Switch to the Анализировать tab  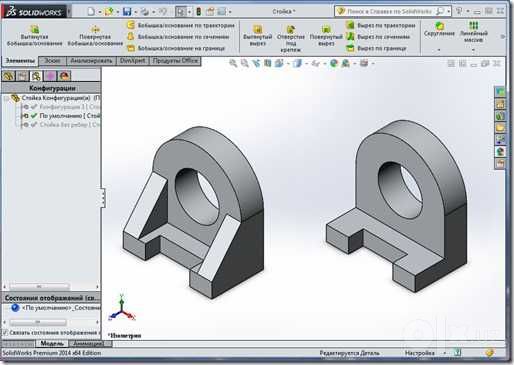[91, 61]
